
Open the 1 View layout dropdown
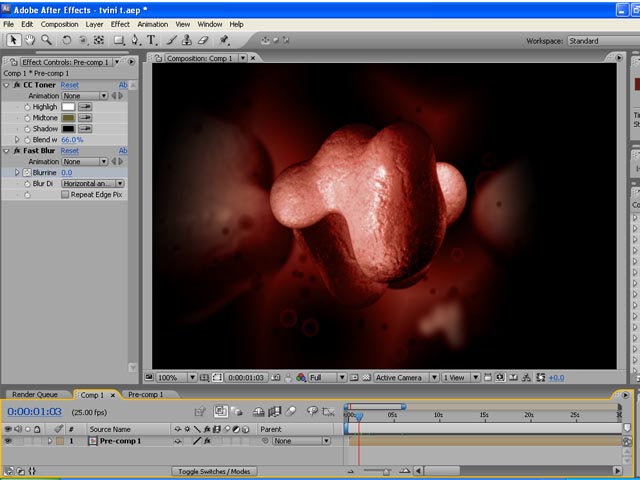point(460,378)
